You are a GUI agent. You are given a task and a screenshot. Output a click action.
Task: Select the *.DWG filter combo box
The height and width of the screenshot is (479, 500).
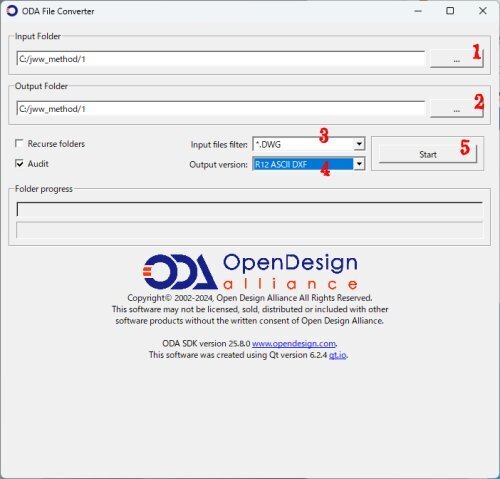pyautogui.click(x=309, y=144)
